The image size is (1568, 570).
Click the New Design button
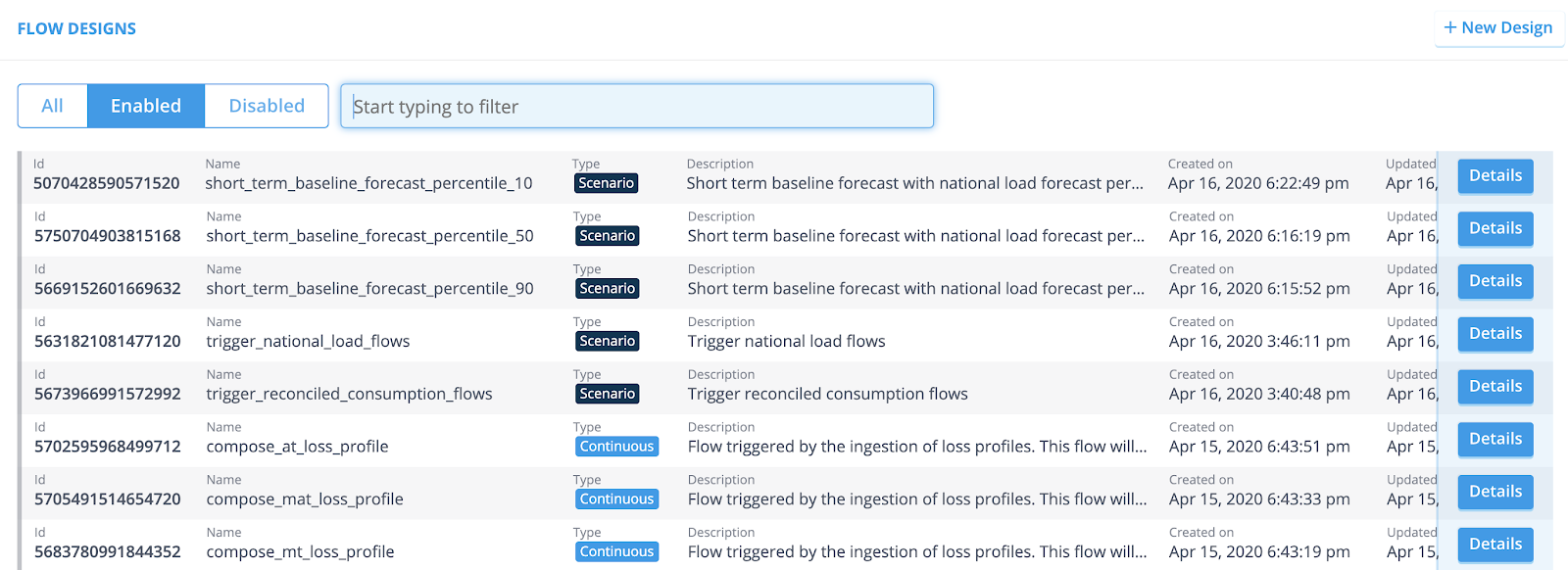[x=1498, y=27]
